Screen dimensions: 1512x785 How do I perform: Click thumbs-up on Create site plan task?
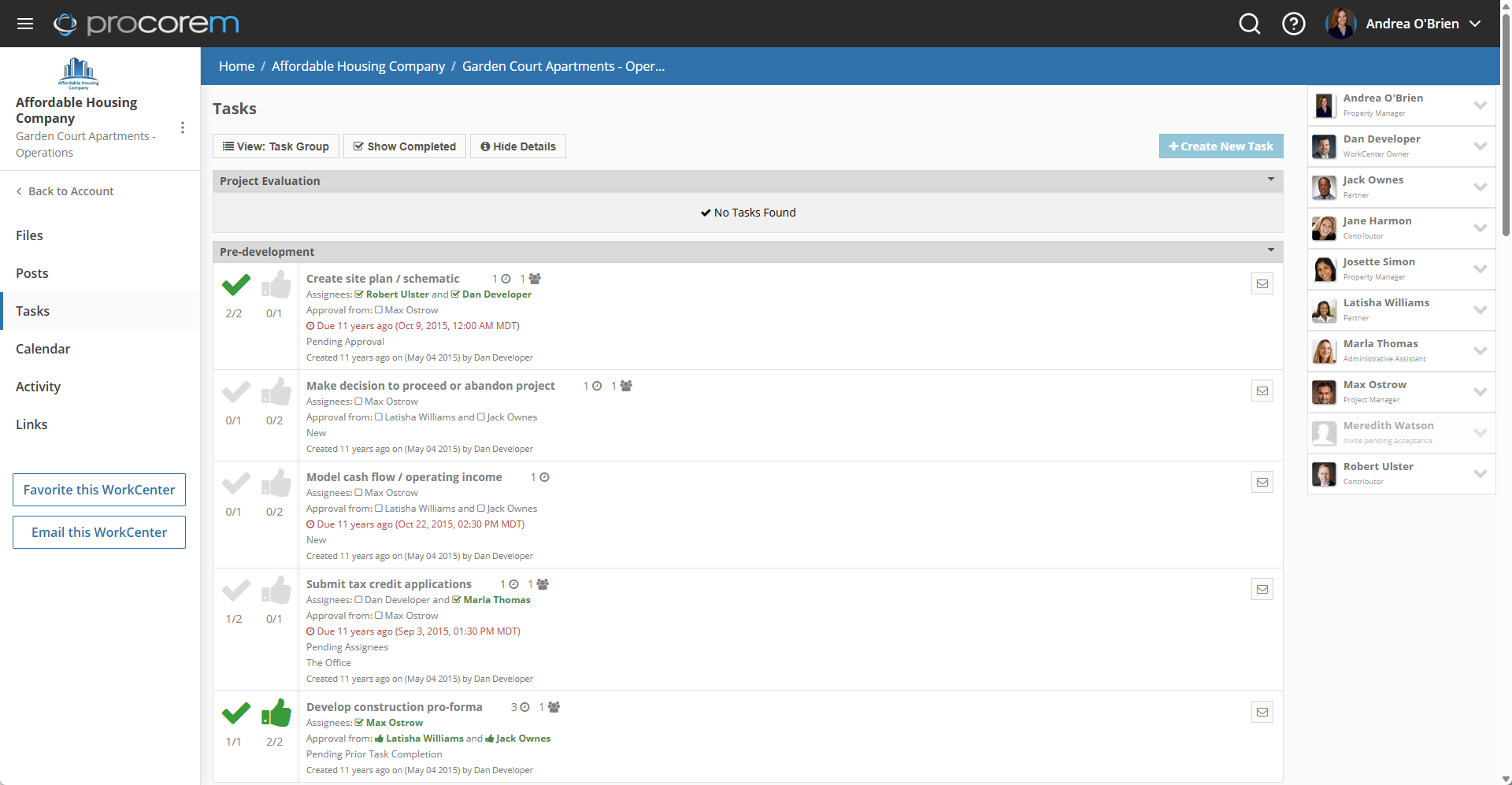(x=276, y=284)
